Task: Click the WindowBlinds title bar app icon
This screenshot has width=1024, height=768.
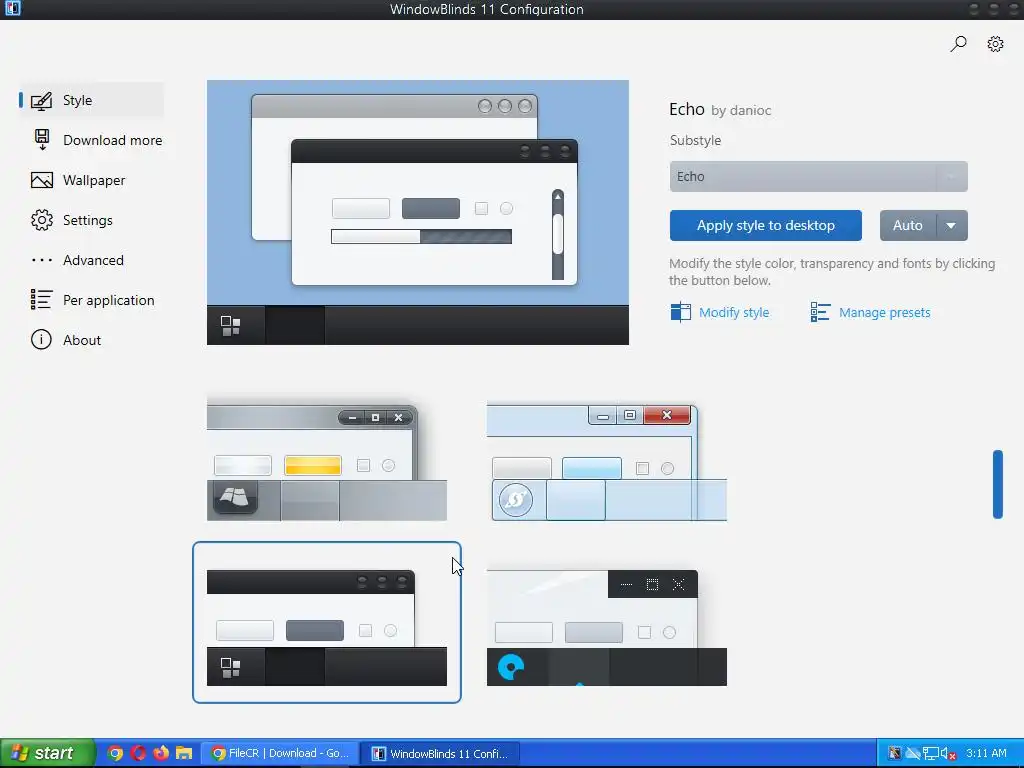Action: coord(12,8)
